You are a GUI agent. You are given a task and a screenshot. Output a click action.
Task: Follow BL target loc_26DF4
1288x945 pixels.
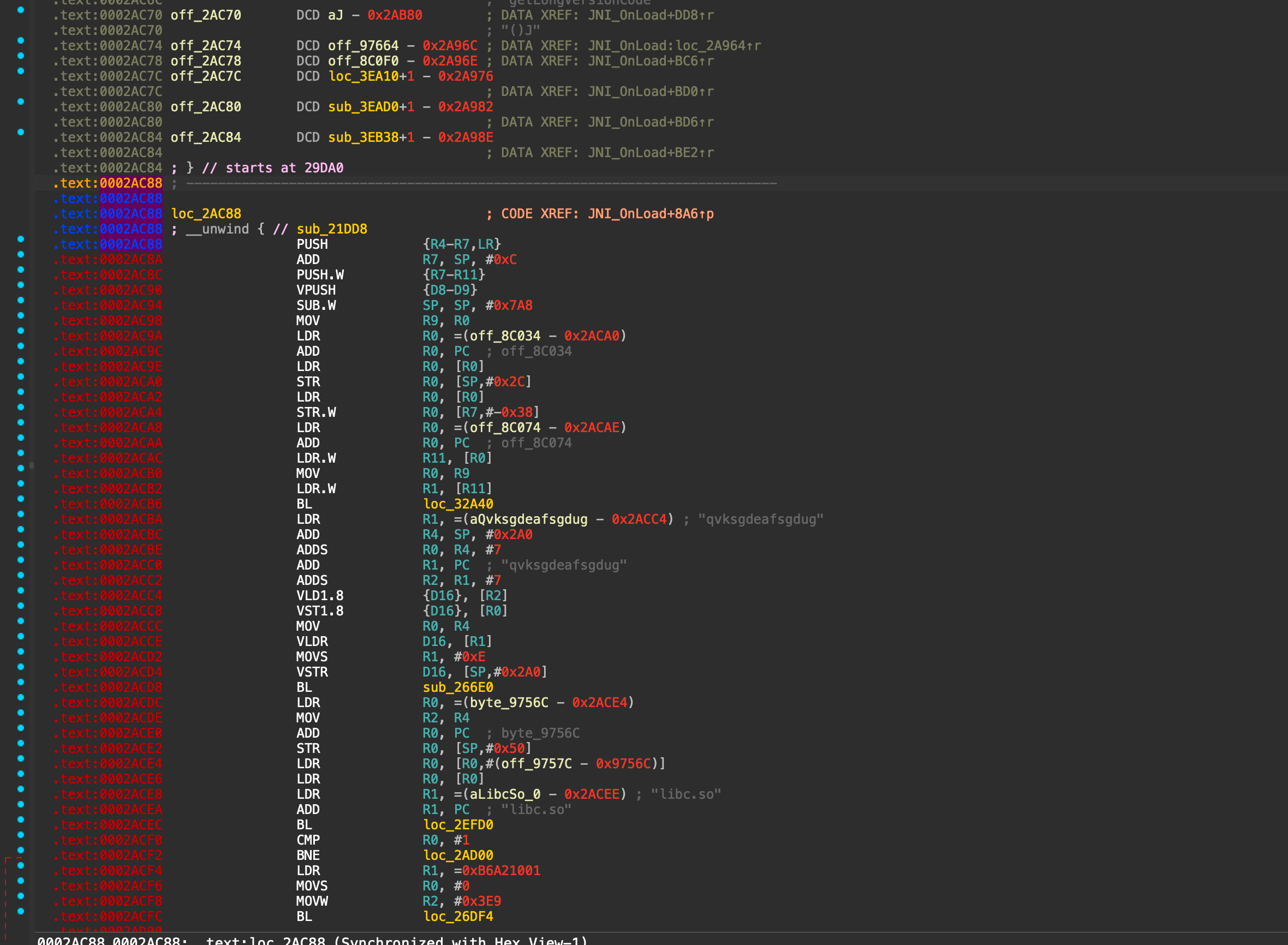point(458,917)
